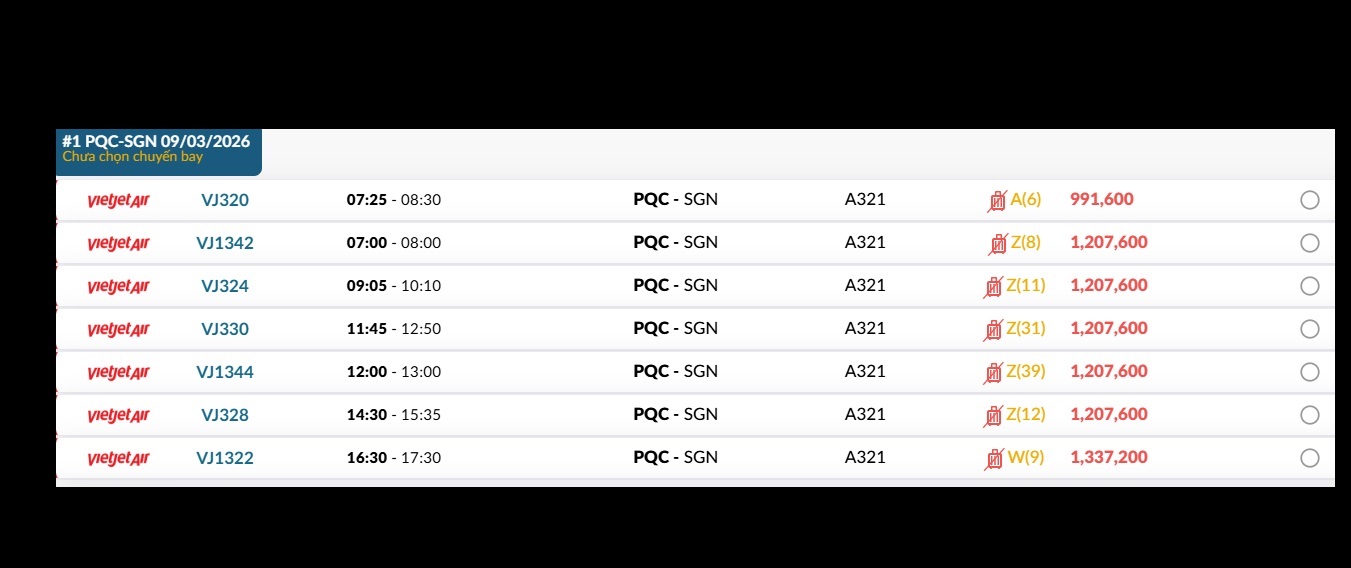The height and width of the screenshot is (568, 1351).
Task: Select the radio button for flight VJ330
Action: point(1309,329)
